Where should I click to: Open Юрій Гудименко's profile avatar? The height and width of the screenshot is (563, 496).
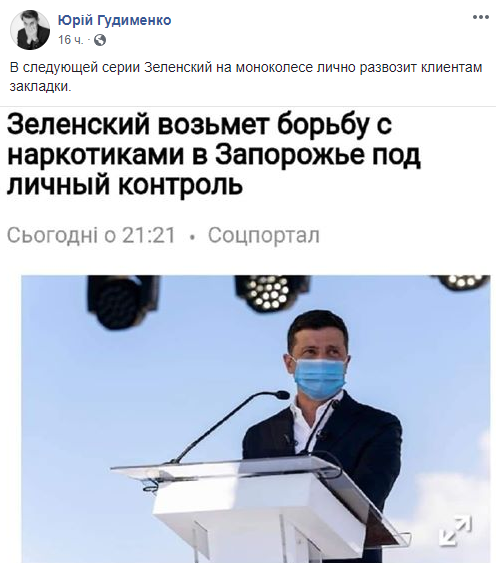[30, 30]
